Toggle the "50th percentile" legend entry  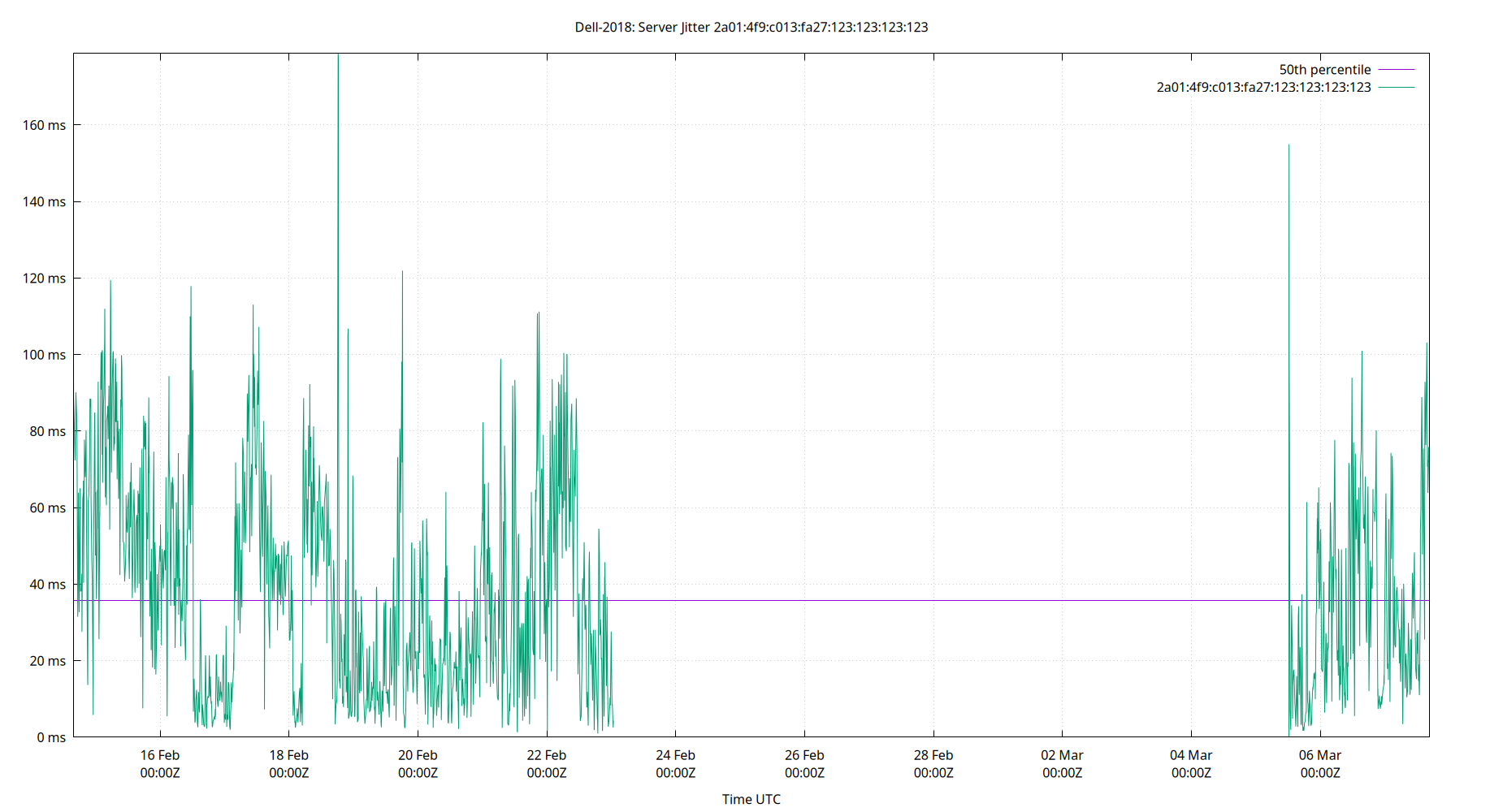1324,69
